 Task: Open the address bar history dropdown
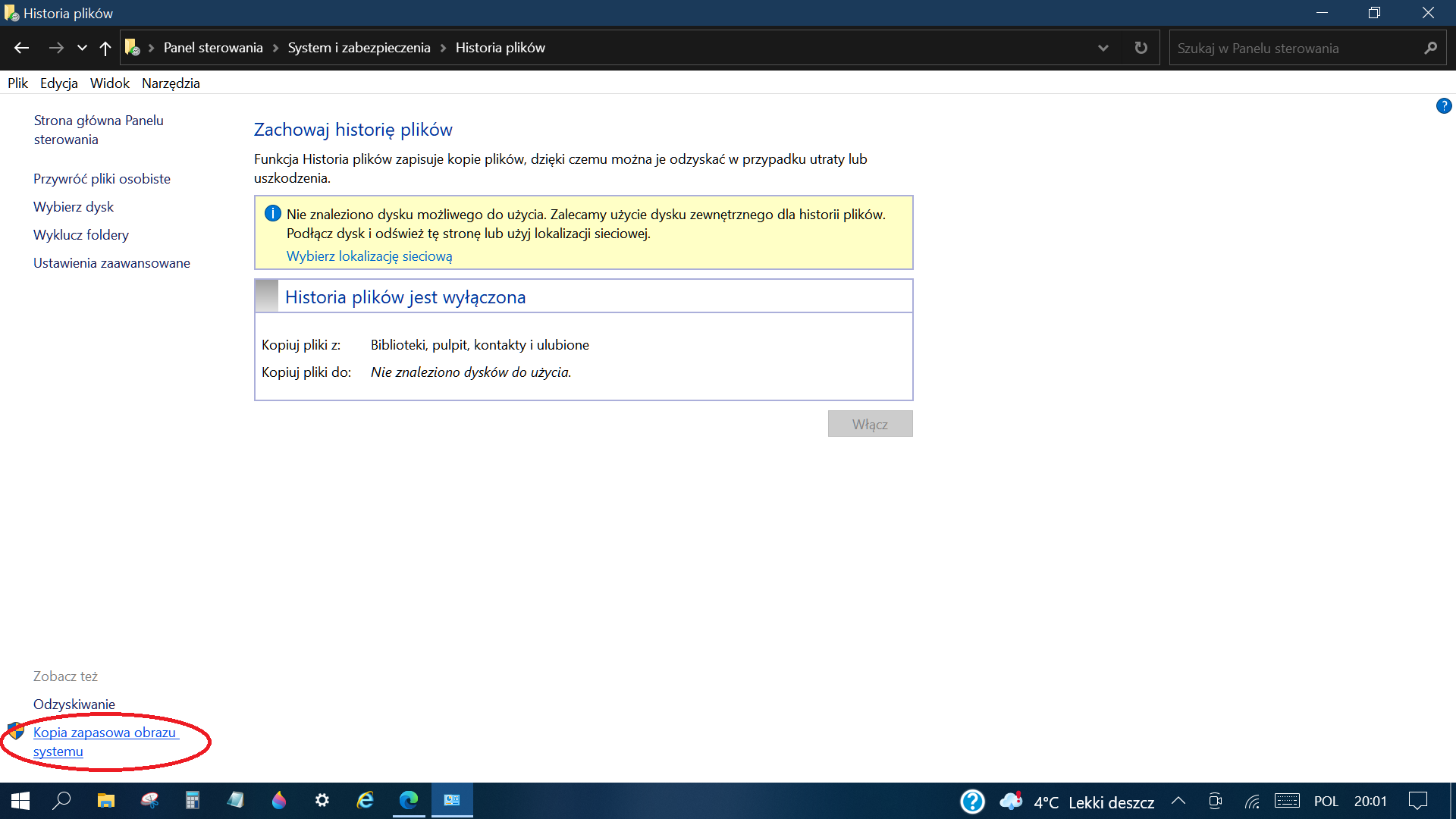coord(1103,47)
